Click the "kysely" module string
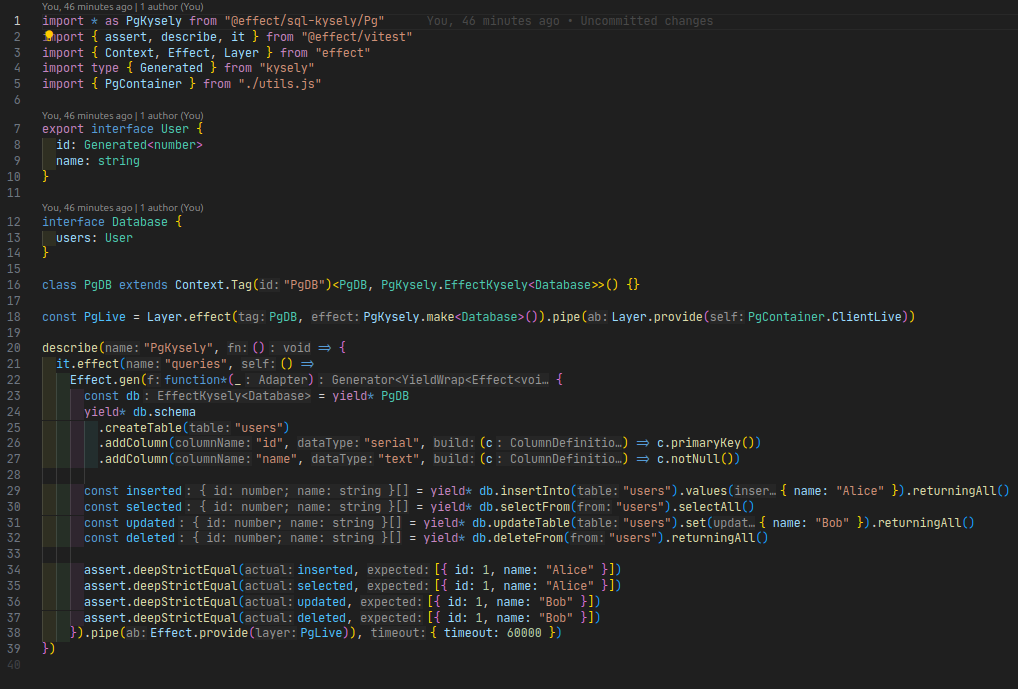Viewport: 1018px width, 689px height. point(286,68)
